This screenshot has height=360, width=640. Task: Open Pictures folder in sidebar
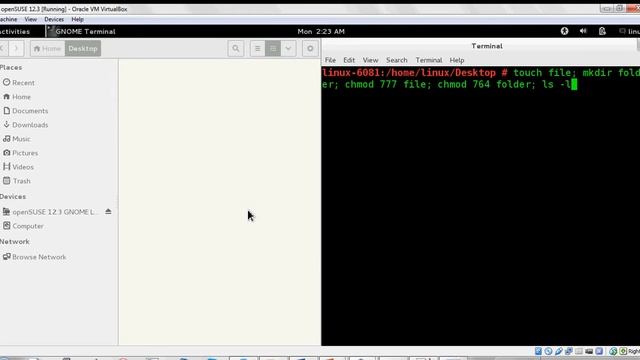tap(20, 153)
